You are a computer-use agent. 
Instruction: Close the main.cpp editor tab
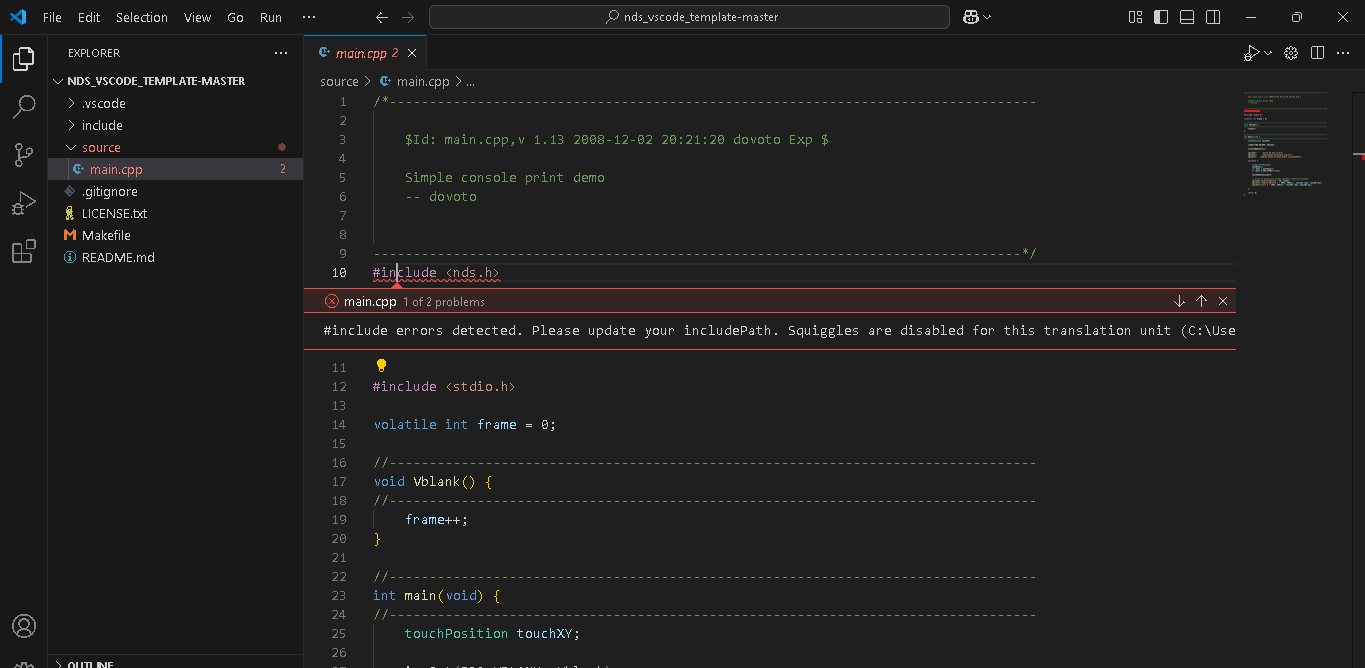pyautogui.click(x=413, y=53)
